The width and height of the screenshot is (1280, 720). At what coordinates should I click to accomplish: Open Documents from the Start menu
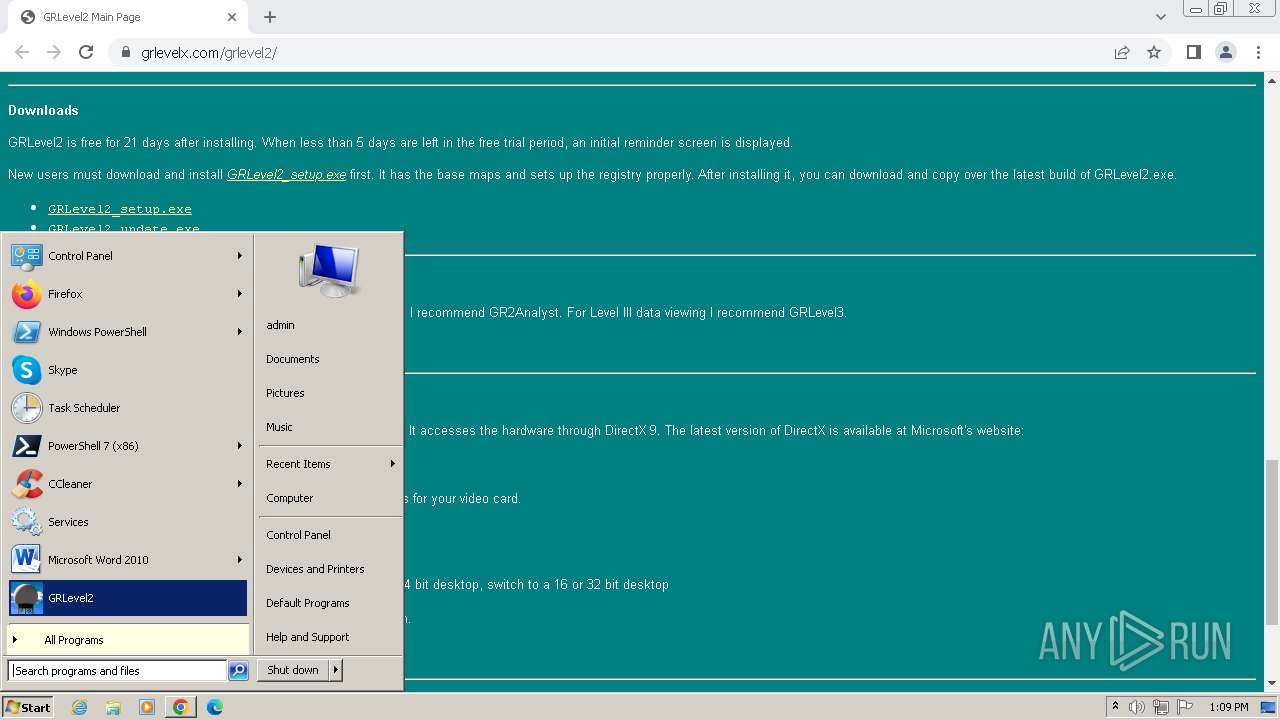coord(293,359)
